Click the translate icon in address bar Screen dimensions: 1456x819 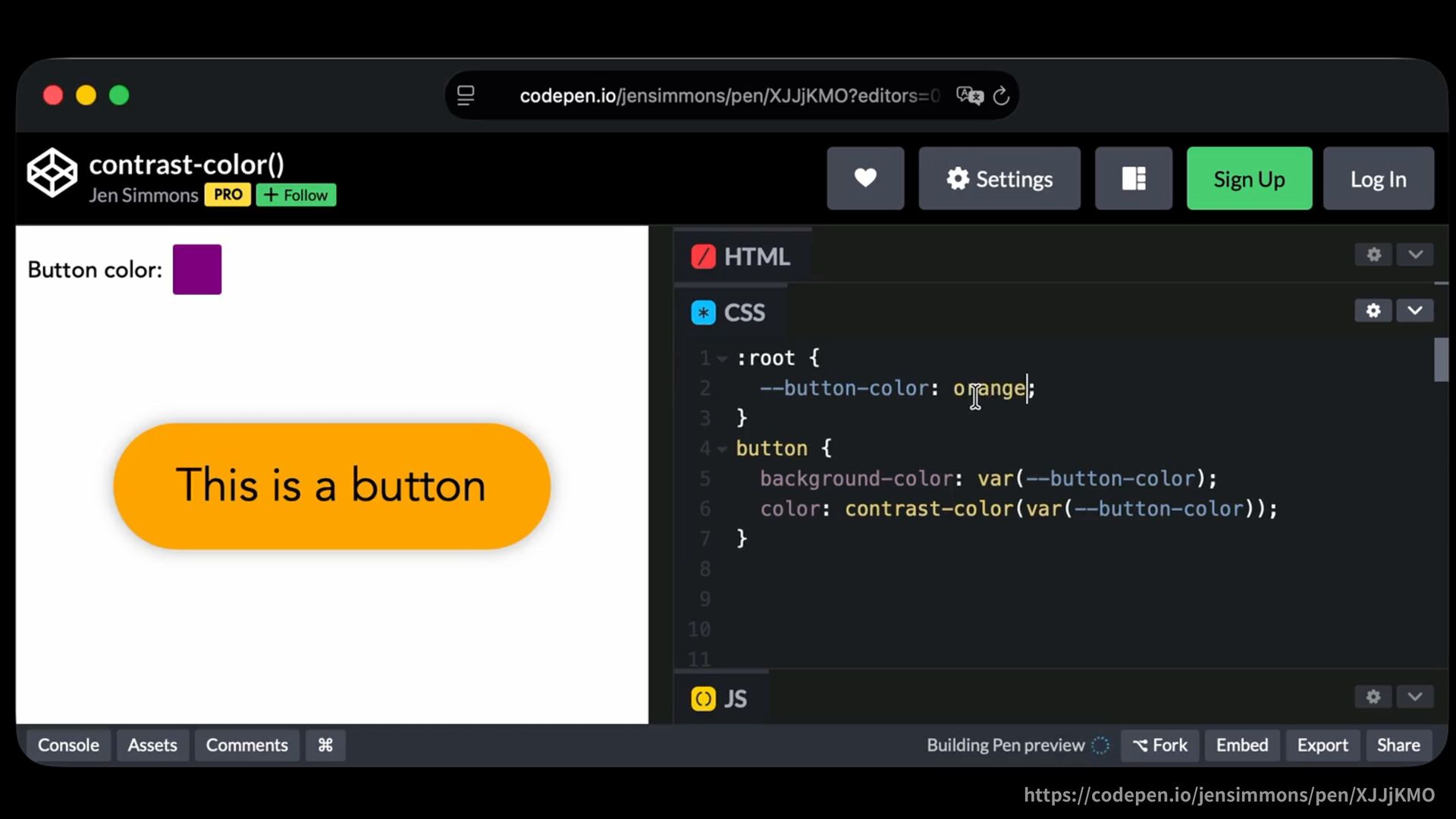969,96
